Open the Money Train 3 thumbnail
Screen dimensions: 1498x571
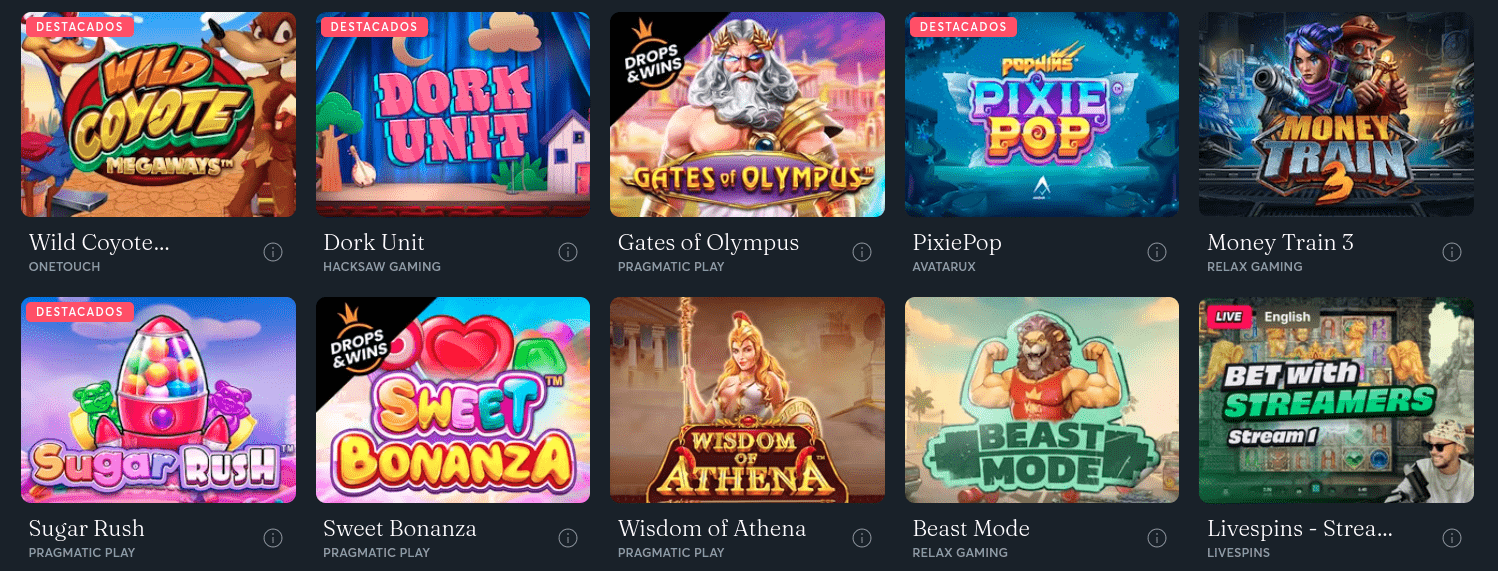coord(1336,114)
